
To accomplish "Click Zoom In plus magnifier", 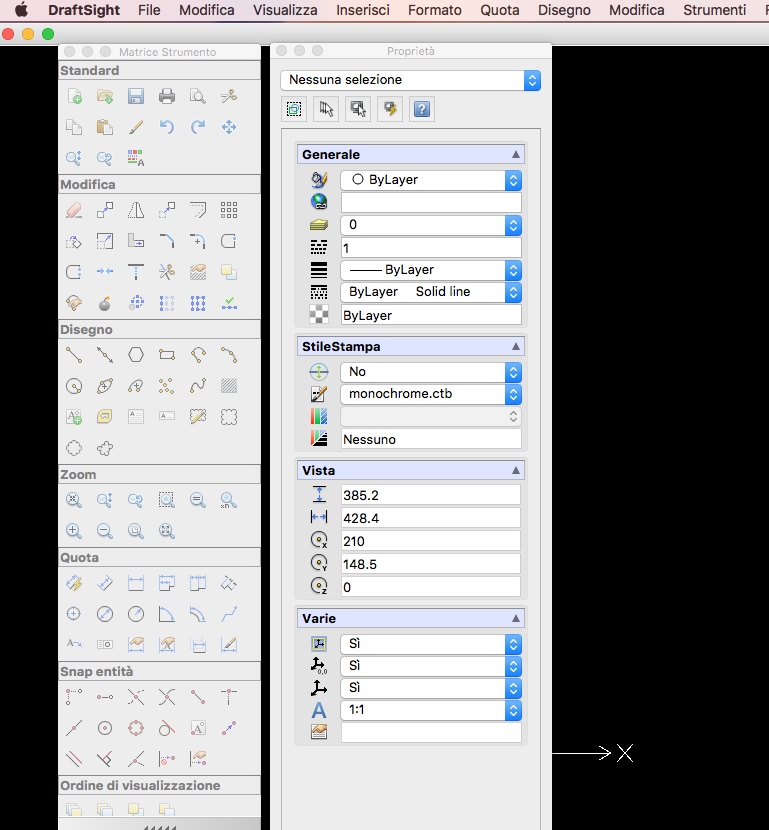I will coord(74,530).
